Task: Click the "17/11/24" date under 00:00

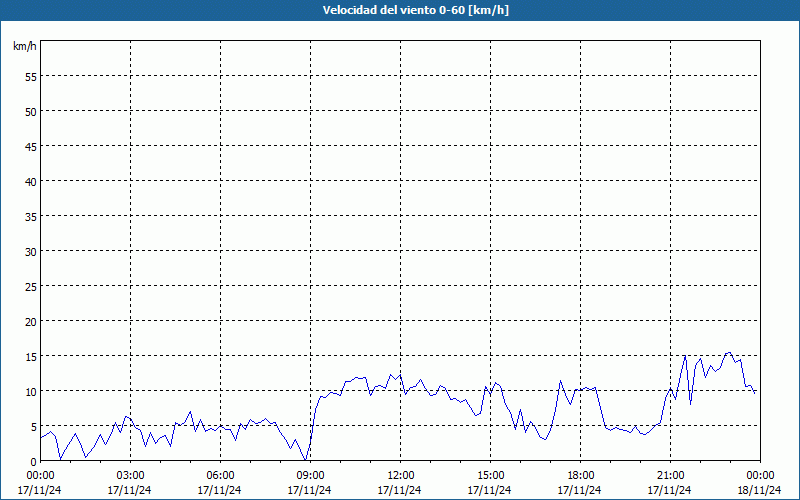Action: coord(39,490)
